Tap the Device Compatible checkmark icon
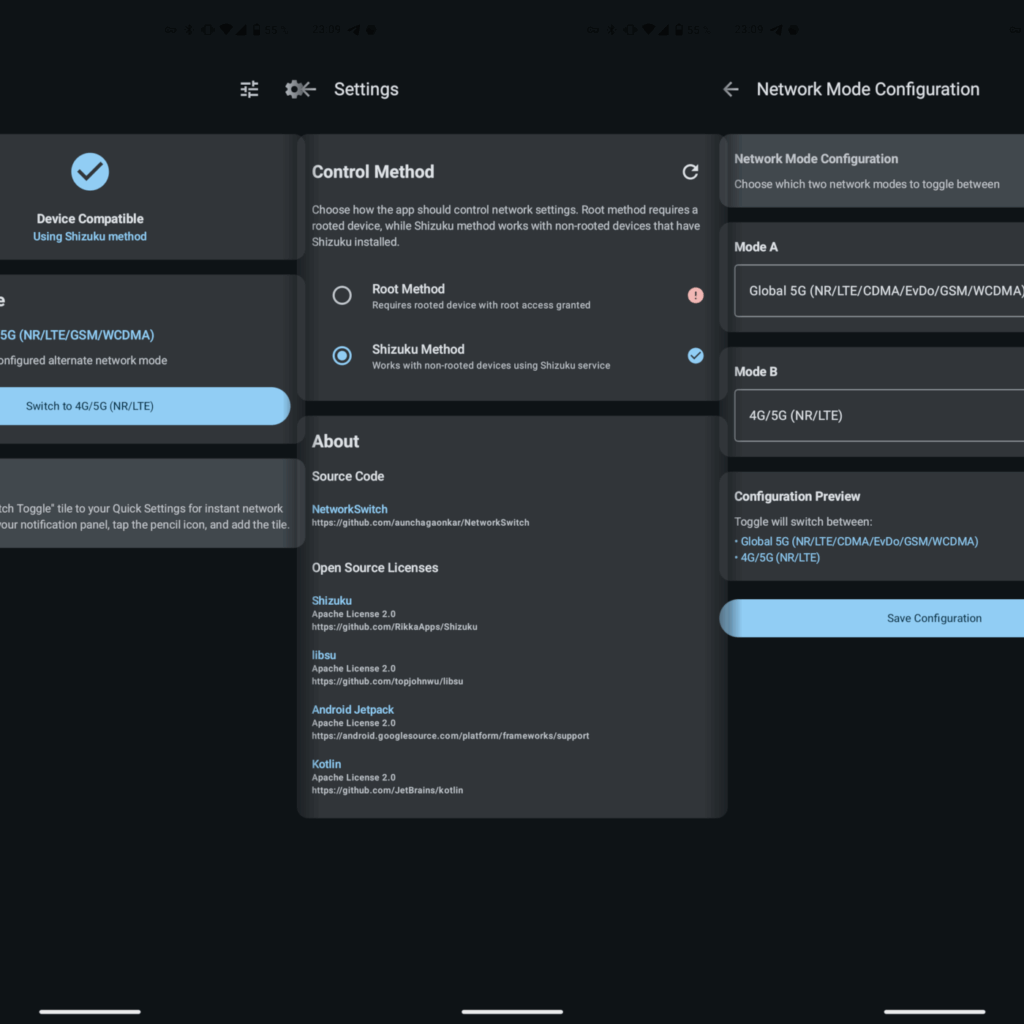The height and width of the screenshot is (1024, 1024). (90, 172)
